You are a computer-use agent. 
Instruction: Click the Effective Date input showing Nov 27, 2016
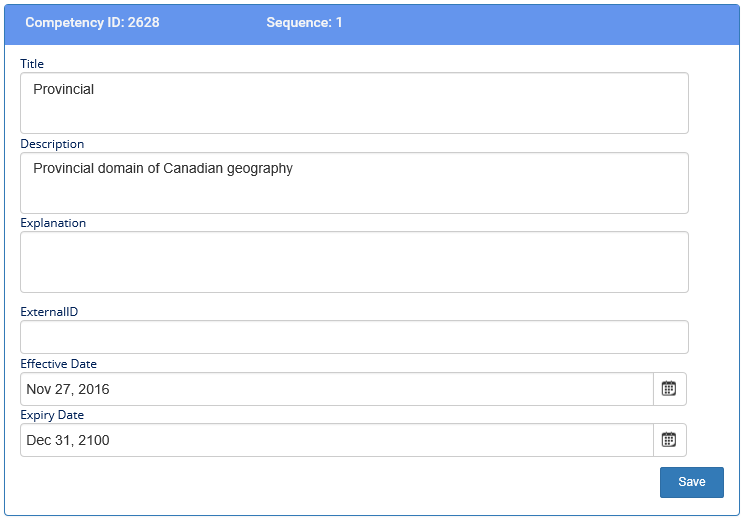(336, 389)
